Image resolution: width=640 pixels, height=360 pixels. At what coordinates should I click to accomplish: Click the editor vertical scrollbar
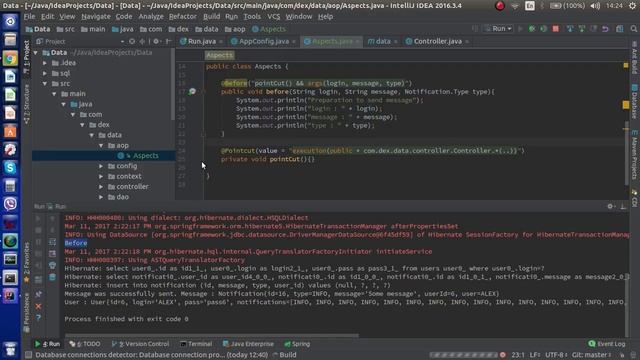point(626,153)
